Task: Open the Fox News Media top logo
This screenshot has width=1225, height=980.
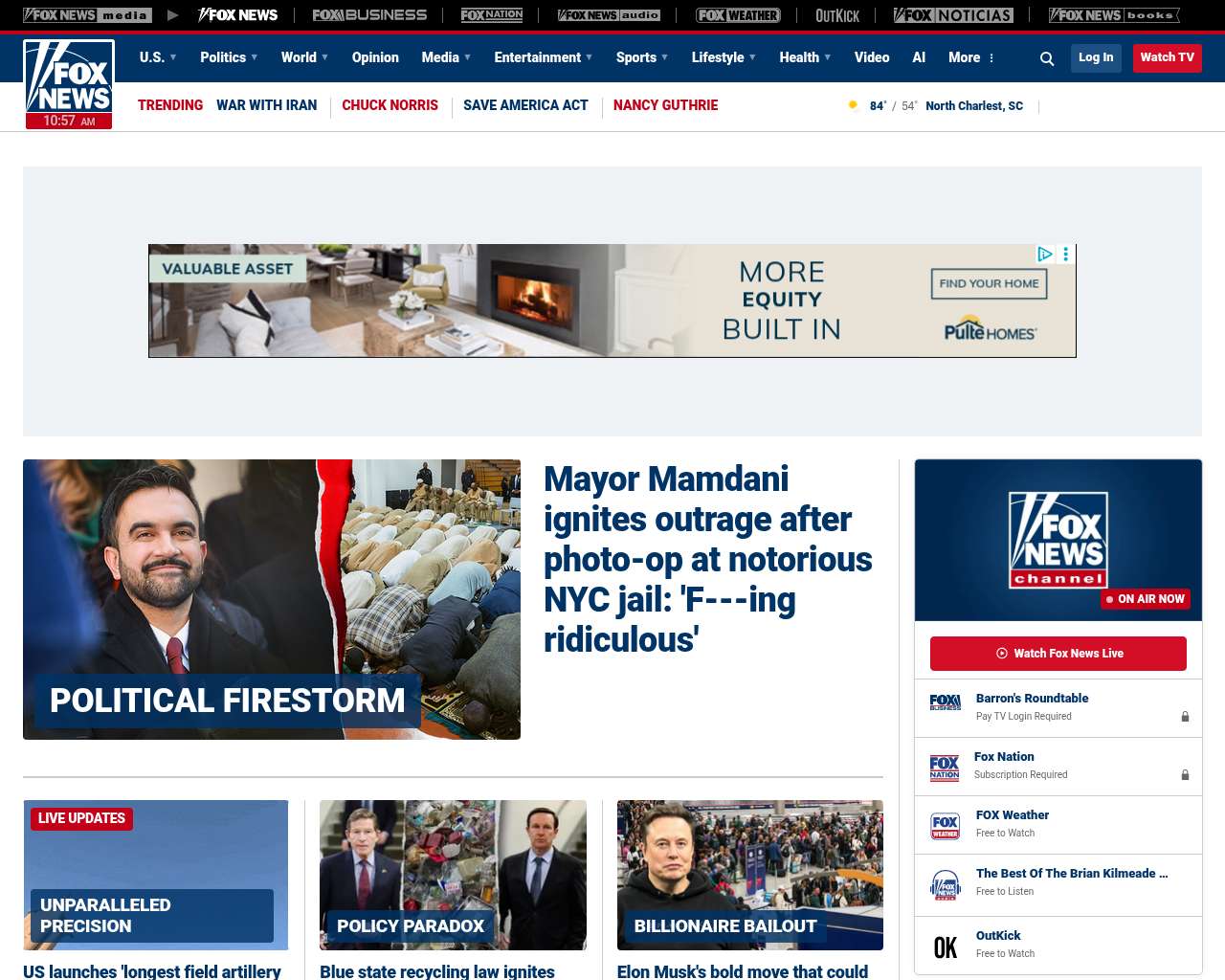Action: [x=87, y=15]
